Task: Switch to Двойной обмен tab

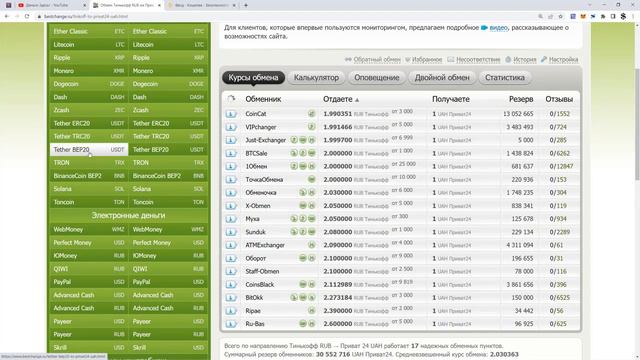Action: (x=442, y=78)
